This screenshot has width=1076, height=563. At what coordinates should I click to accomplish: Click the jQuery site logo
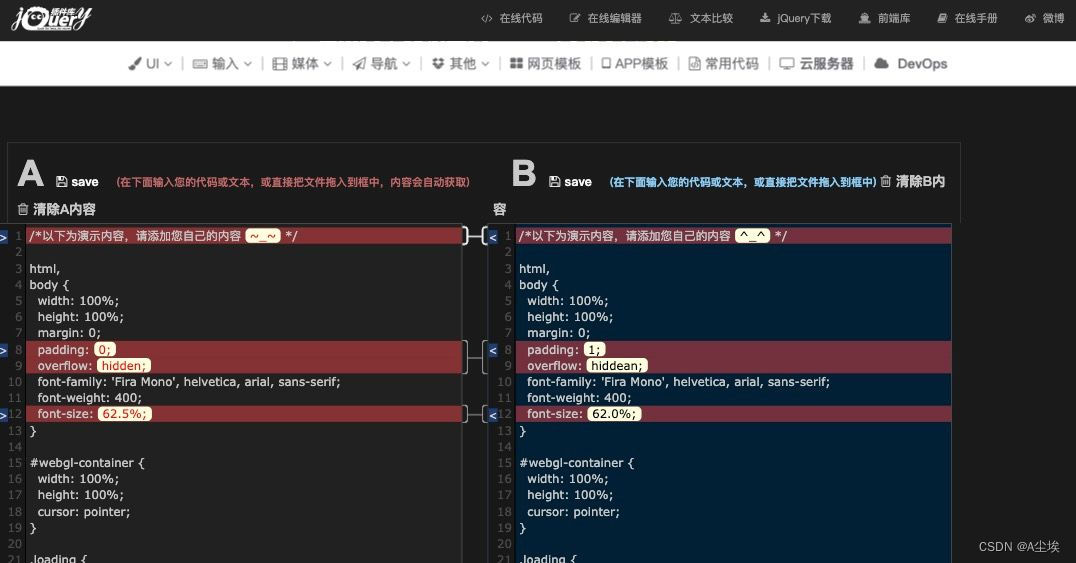tap(51, 18)
